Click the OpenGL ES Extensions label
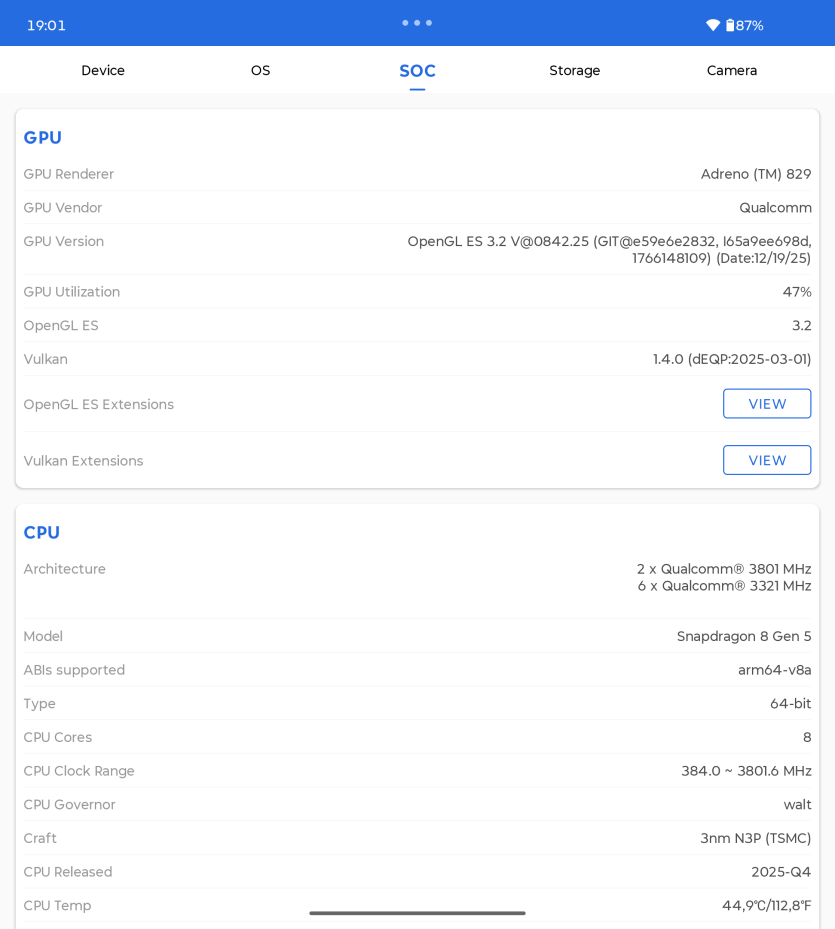Image resolution: width=835 pixels, height=929 pixels. [x=98, y=405]
